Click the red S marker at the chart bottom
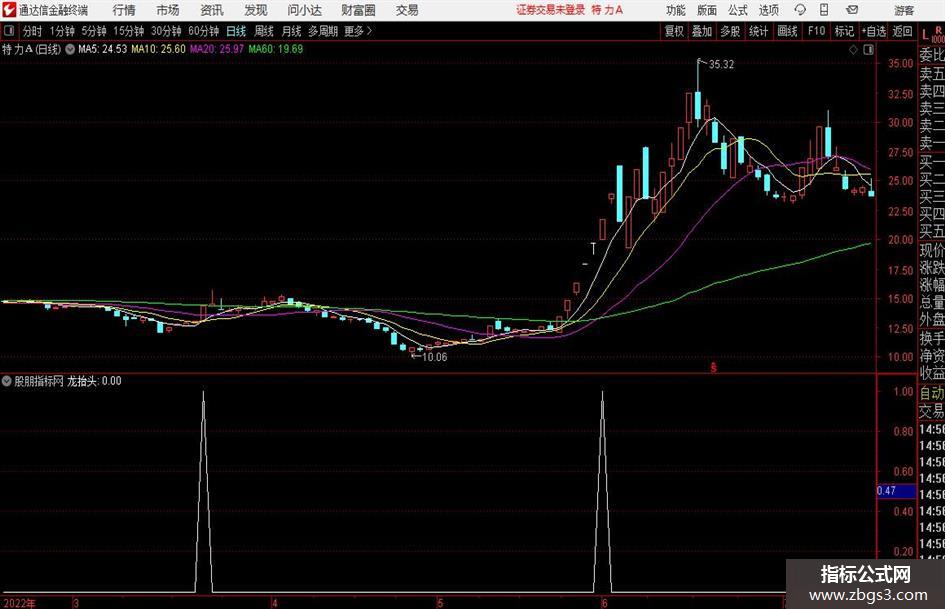945x609 pixels. 714,367
